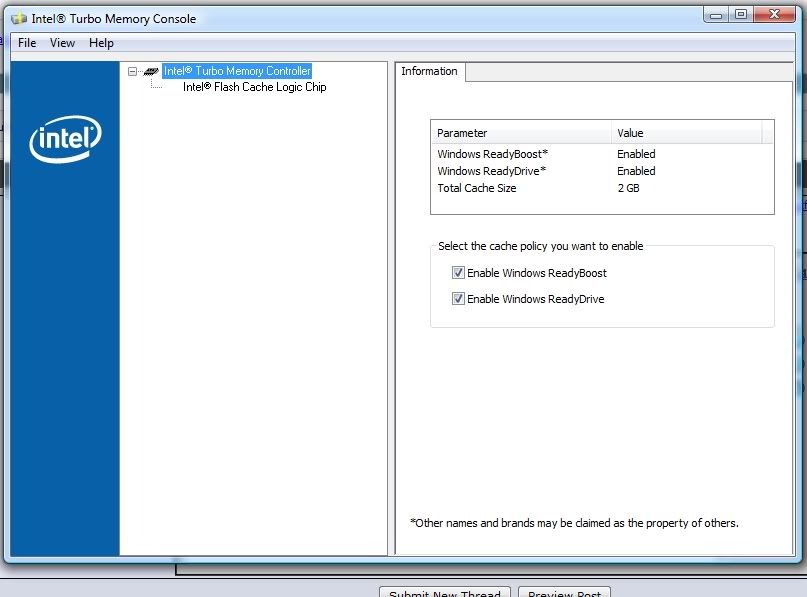
Task: Open the File menu
Action: pos(27,43)
